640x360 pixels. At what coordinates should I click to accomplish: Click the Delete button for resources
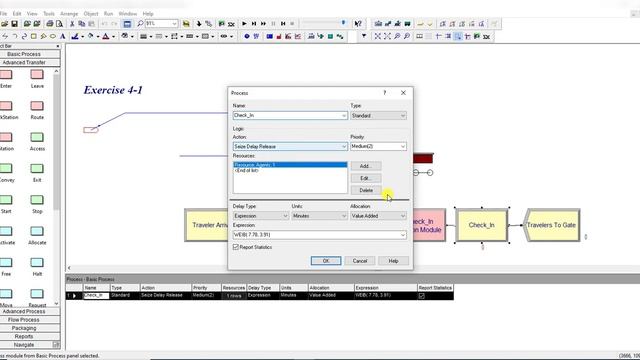pos(366,190)
